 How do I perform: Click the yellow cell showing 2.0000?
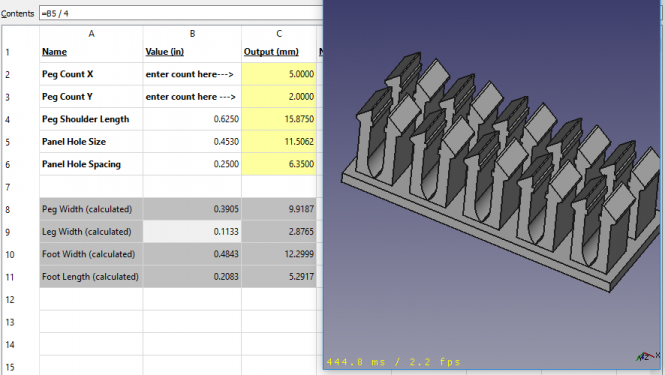coord(279,97)
